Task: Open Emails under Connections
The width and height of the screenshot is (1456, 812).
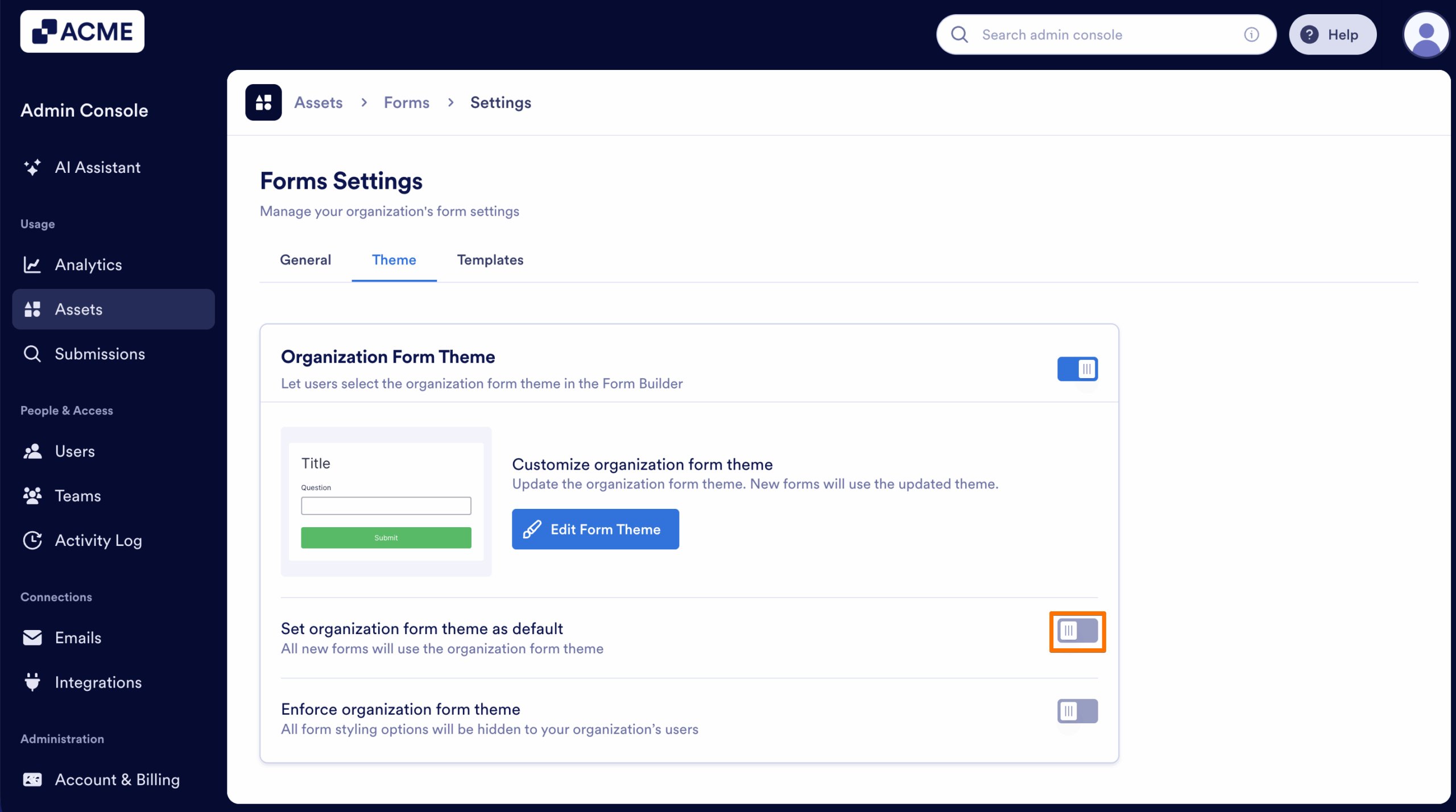Action: coord(78,637)
